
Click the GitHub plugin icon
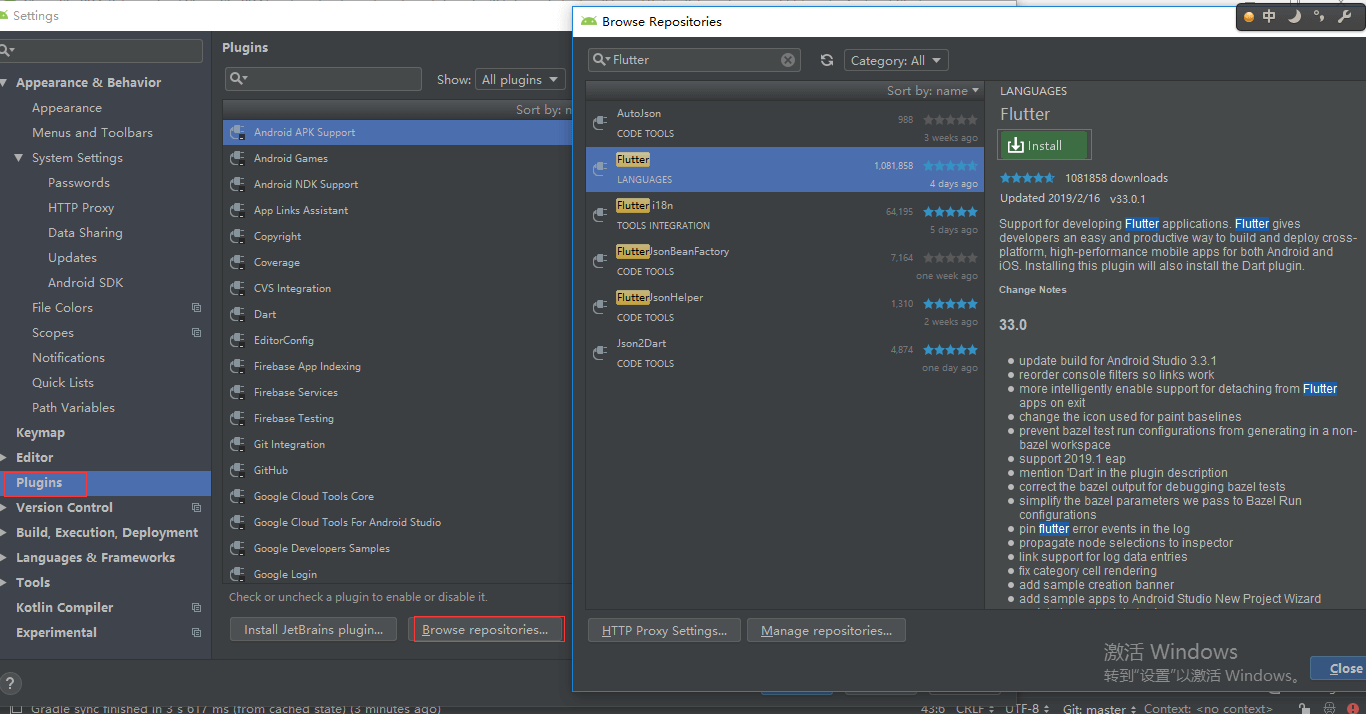click(238, 470)
